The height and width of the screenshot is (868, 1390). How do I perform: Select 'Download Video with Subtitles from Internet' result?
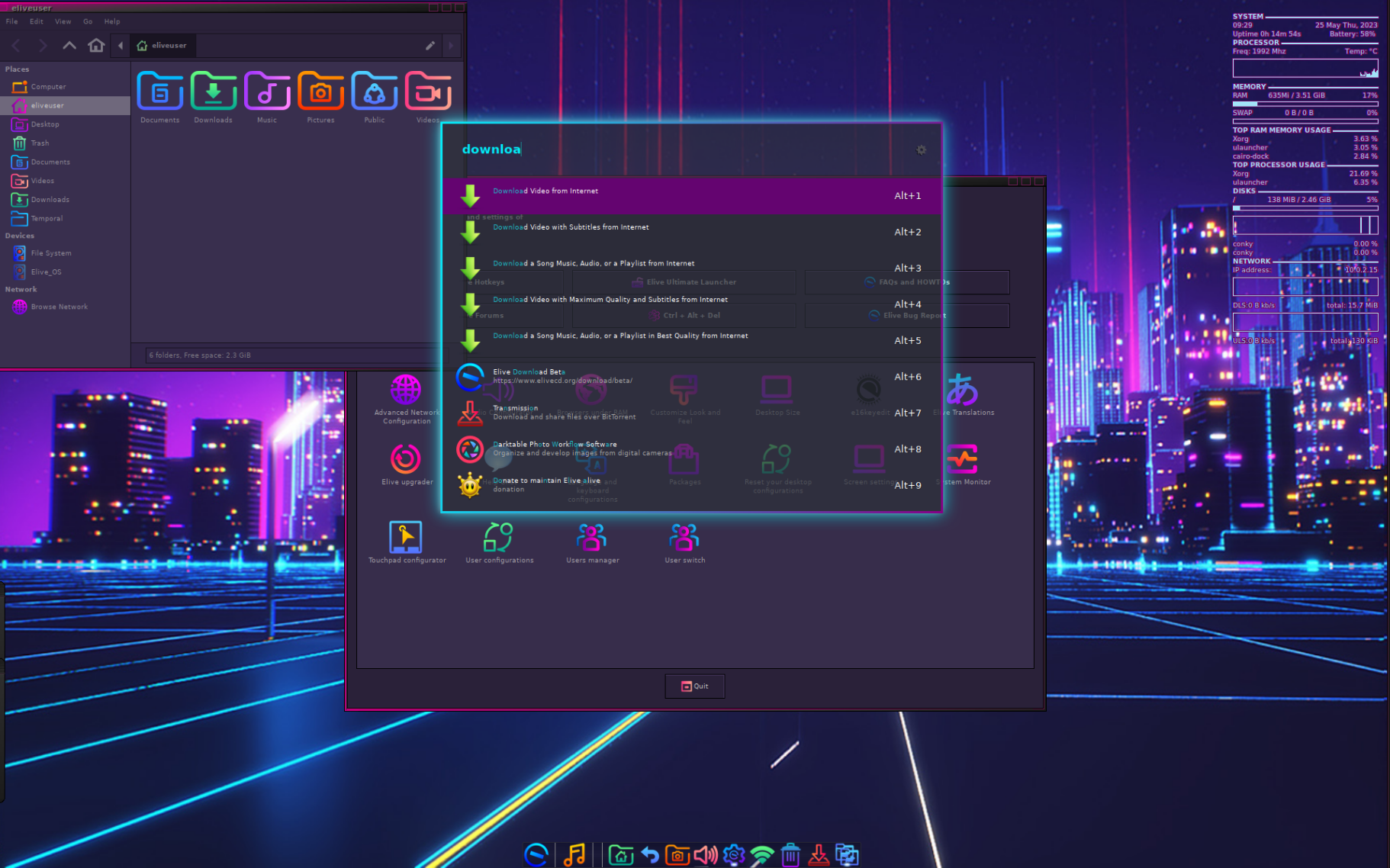[x=692, y=232]
